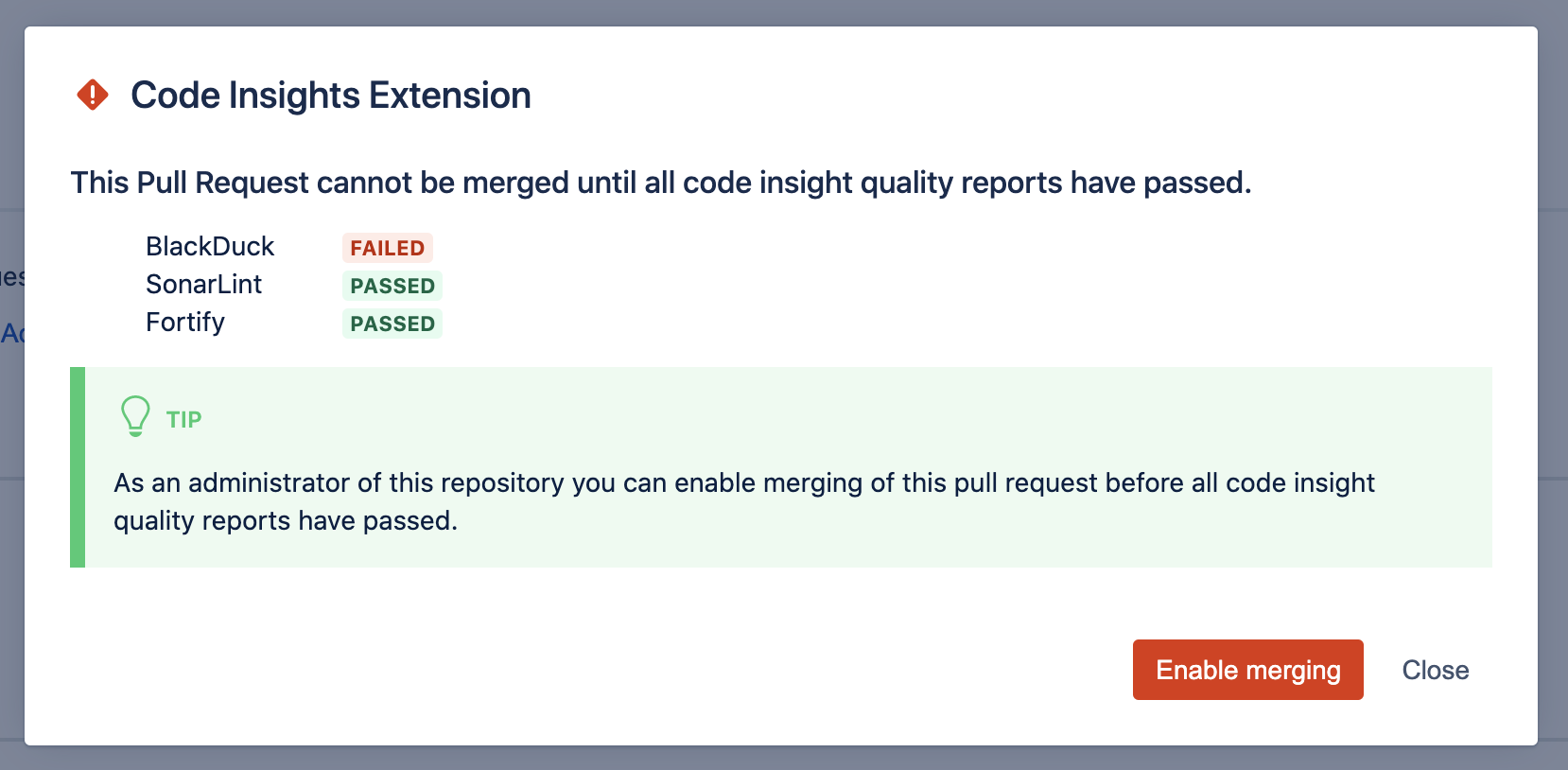Image resolution: width=1568 pixels, height=770 pixels.
Task: Select the BlackDuck report name
Action: click(210, 247)
